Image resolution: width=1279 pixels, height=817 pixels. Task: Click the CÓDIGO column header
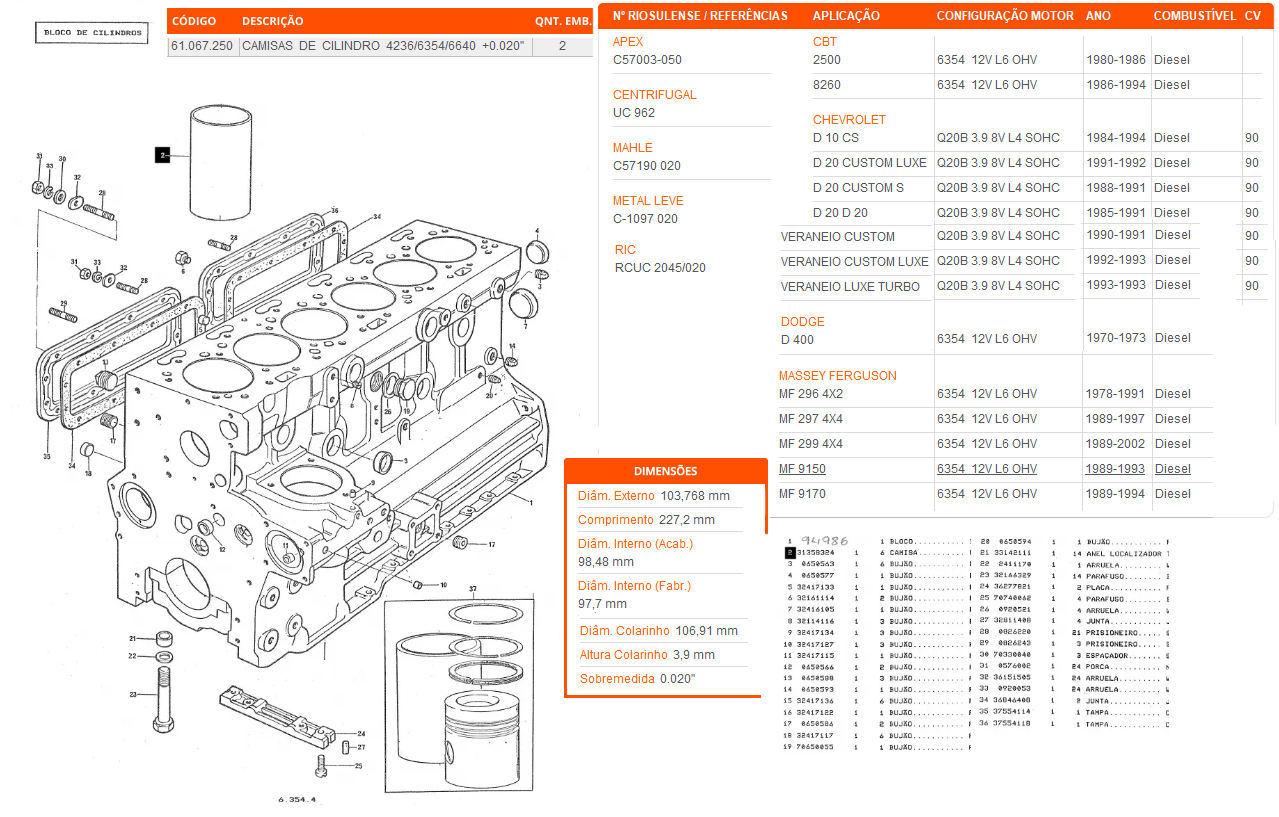tap(195, 21)
